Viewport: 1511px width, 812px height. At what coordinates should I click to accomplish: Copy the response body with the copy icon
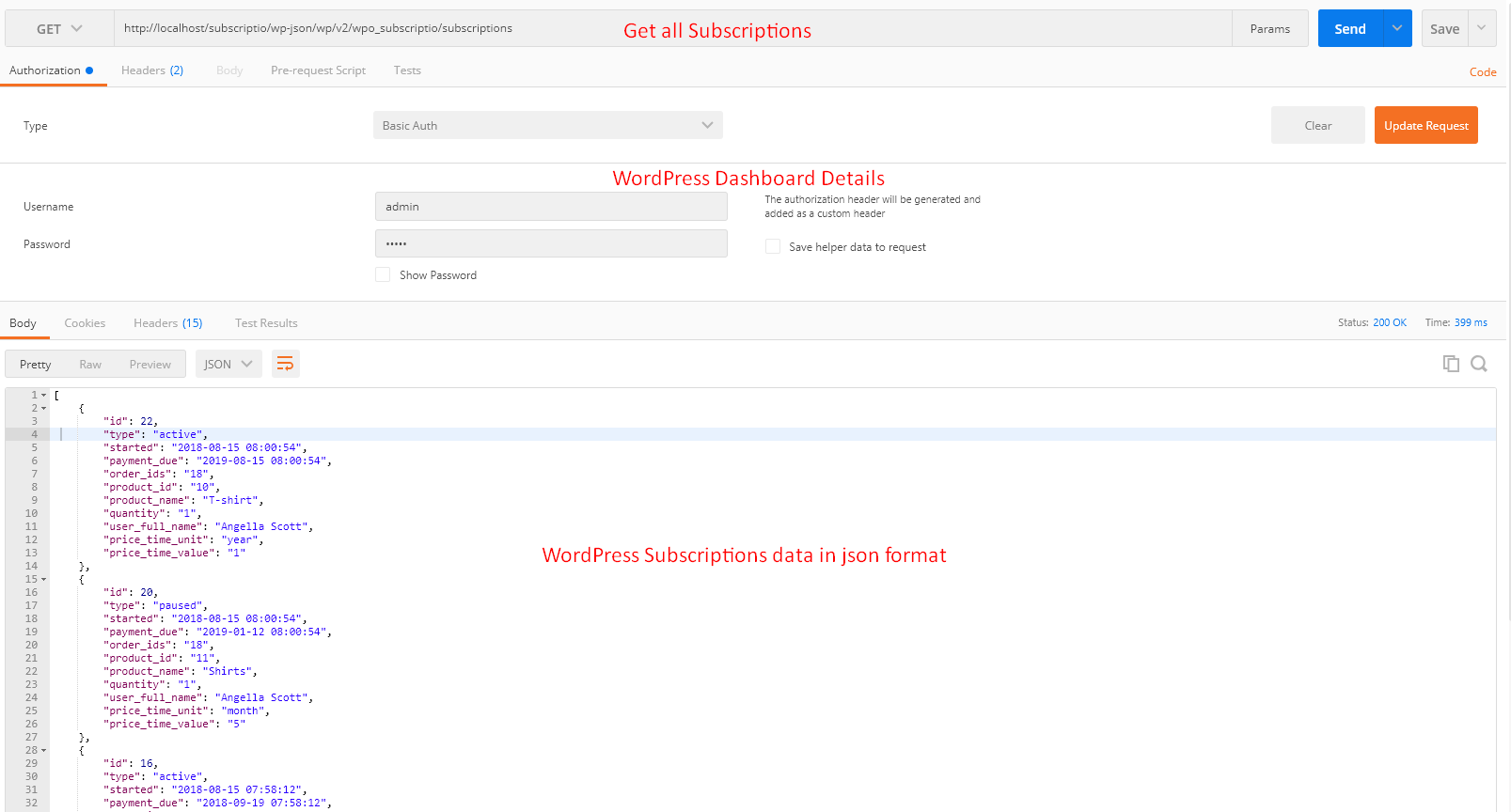click(1451, 364)
